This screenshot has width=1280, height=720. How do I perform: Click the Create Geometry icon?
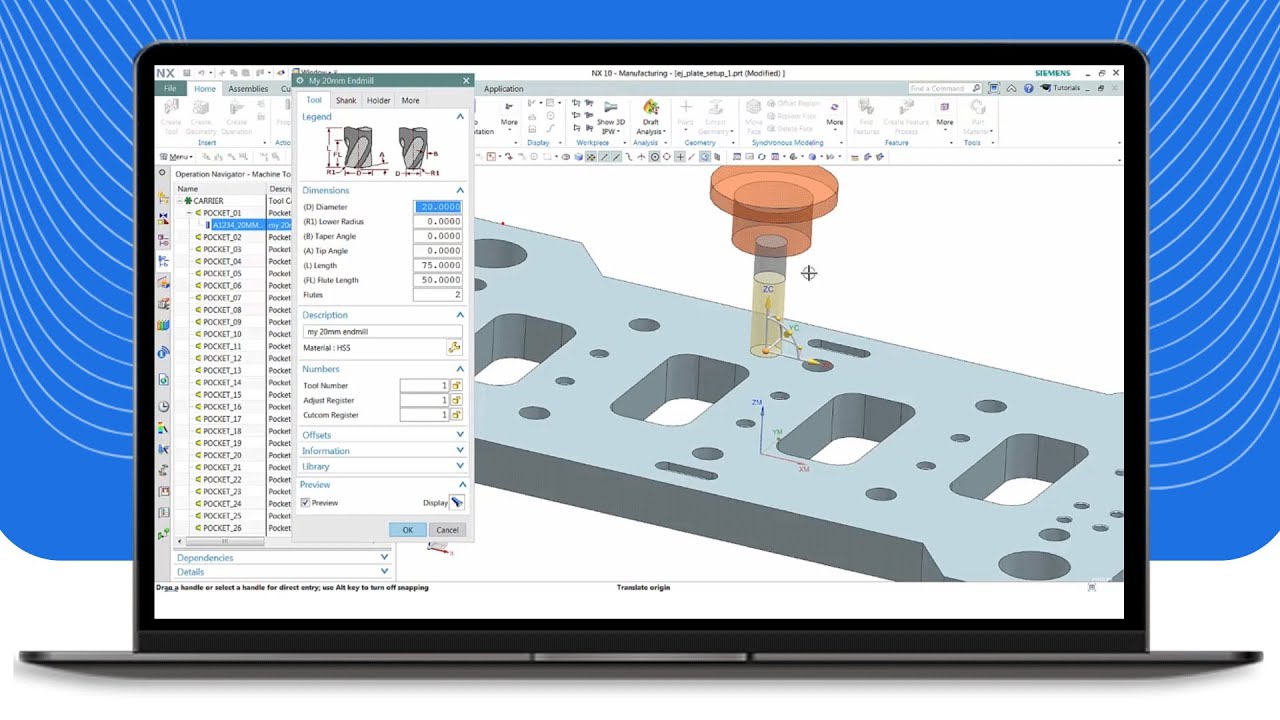201,108
